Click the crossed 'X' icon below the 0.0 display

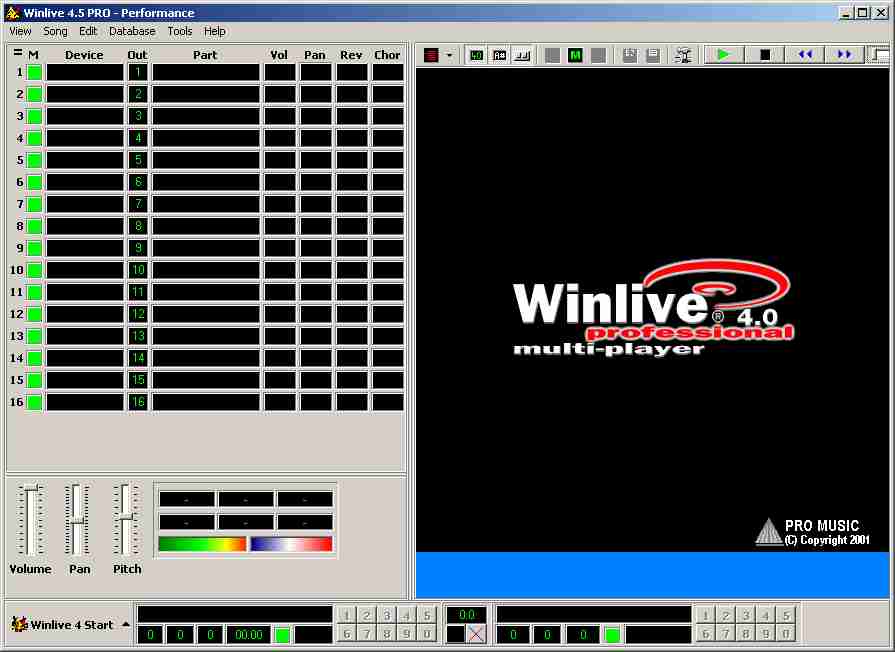click(477, 634)
